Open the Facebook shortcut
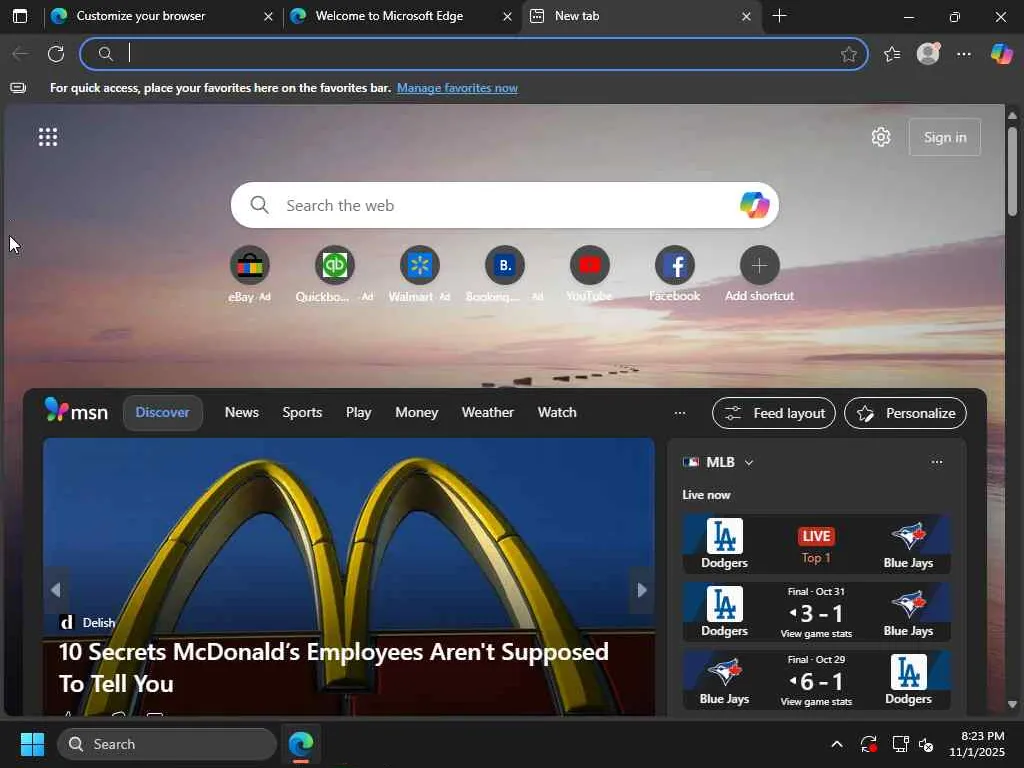Screen dimensions: 1024x768 [674, 265]
